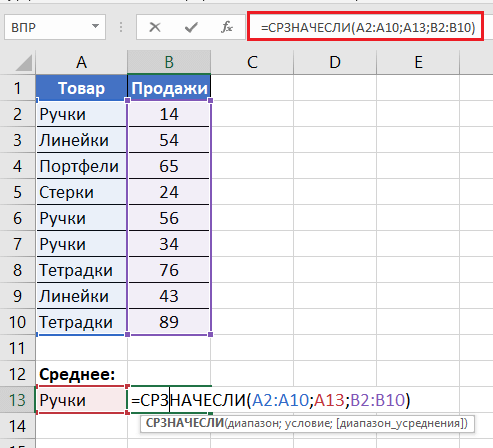Select the cell containing Портфели
Image resolution: width=493 pixels, height=448 pixels.
pyautogui.click(x=81, y=166)
